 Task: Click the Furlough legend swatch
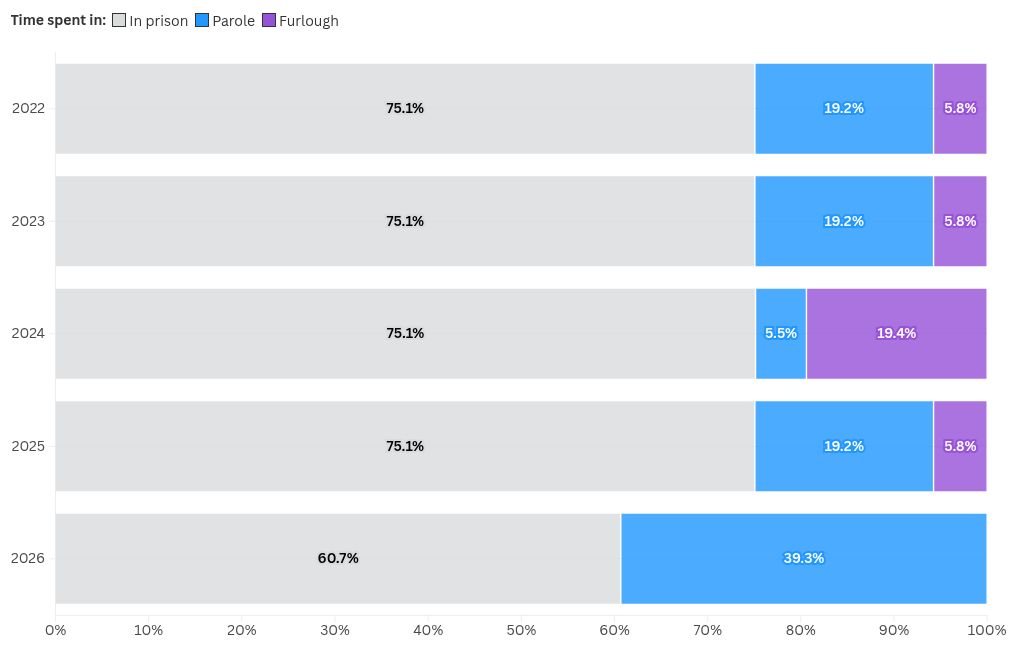click(x=269, y=20)
